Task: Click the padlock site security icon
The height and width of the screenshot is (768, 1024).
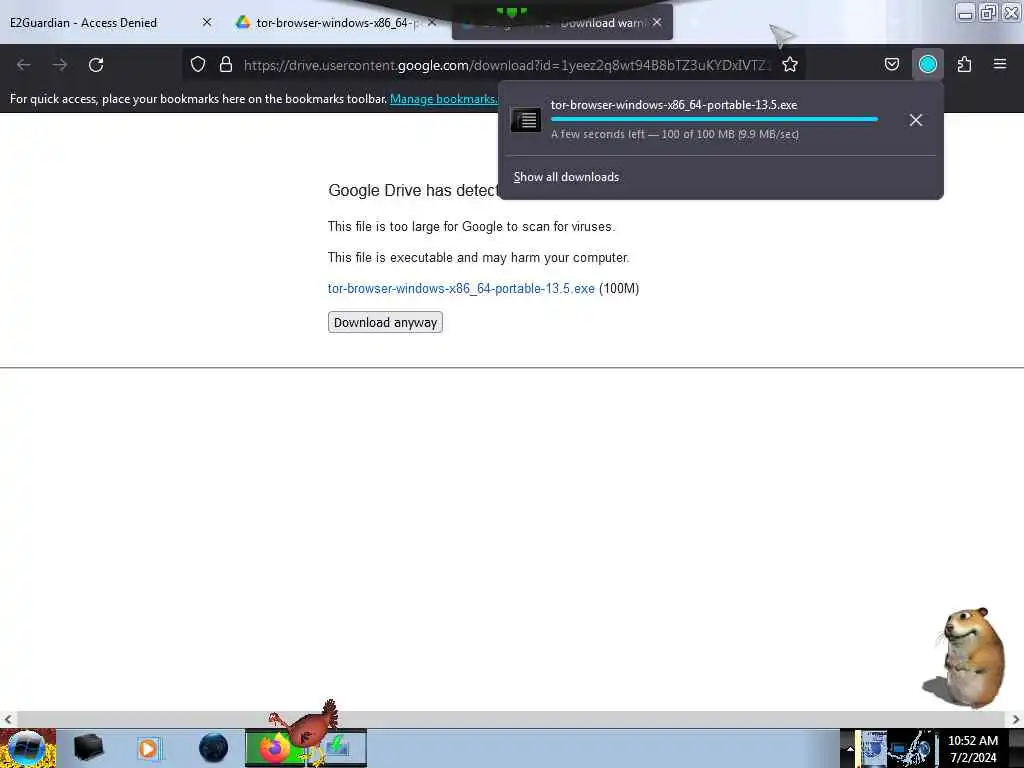Action: [x=226, y=64]
